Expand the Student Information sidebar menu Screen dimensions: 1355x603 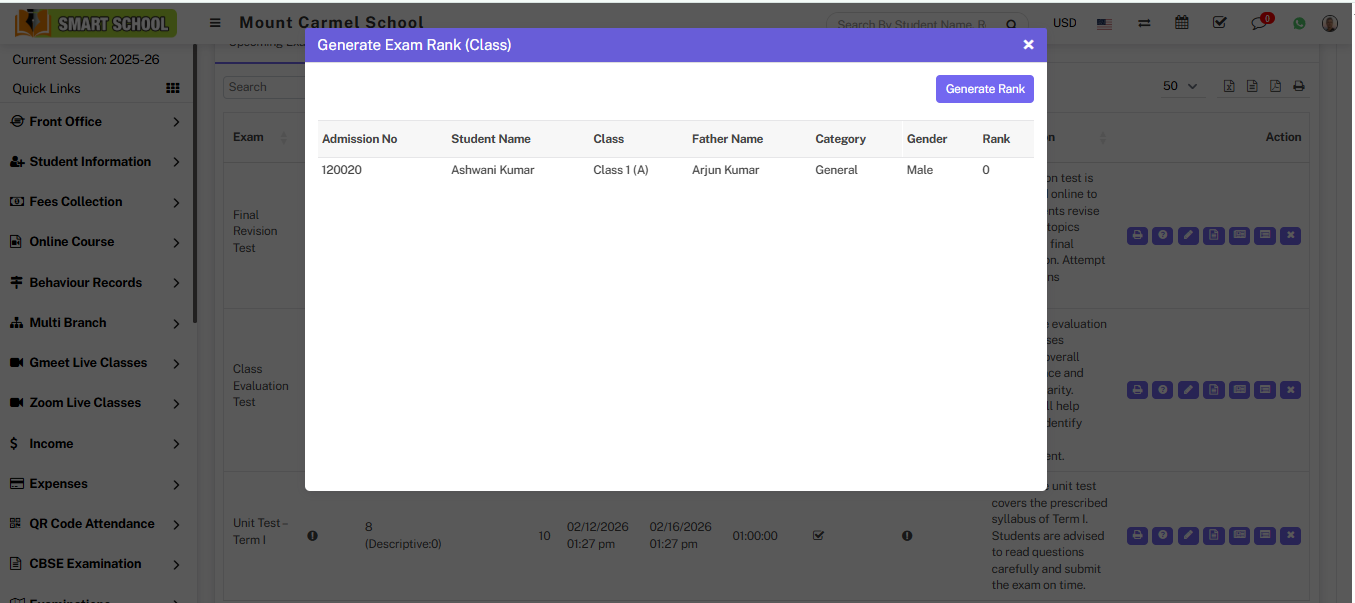coord(90,162)
